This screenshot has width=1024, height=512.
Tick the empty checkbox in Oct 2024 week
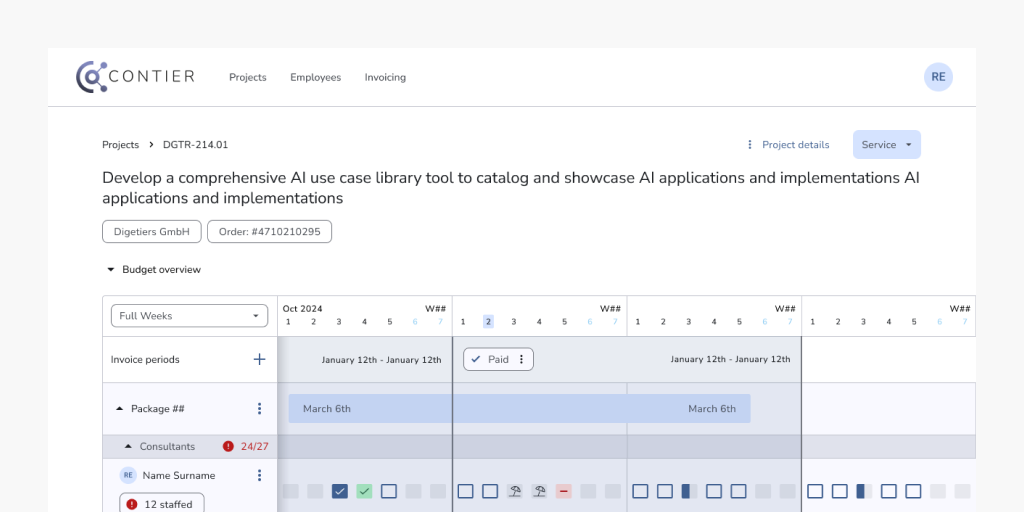click(389, 491)
